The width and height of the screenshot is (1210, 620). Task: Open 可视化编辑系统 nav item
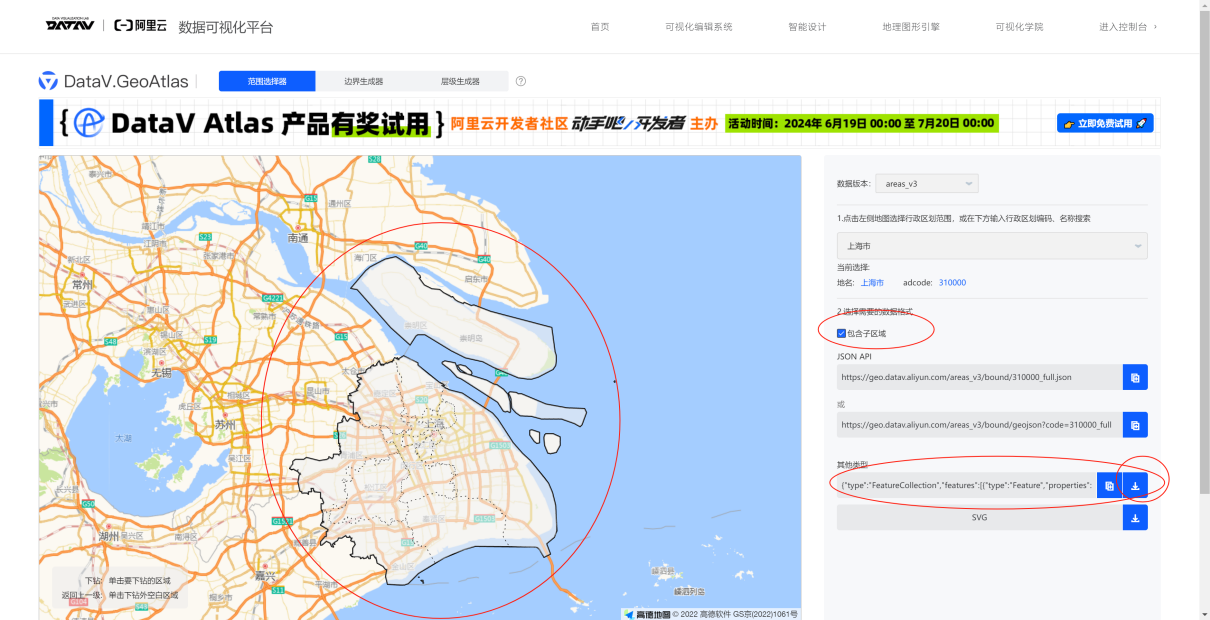point(699,27)
